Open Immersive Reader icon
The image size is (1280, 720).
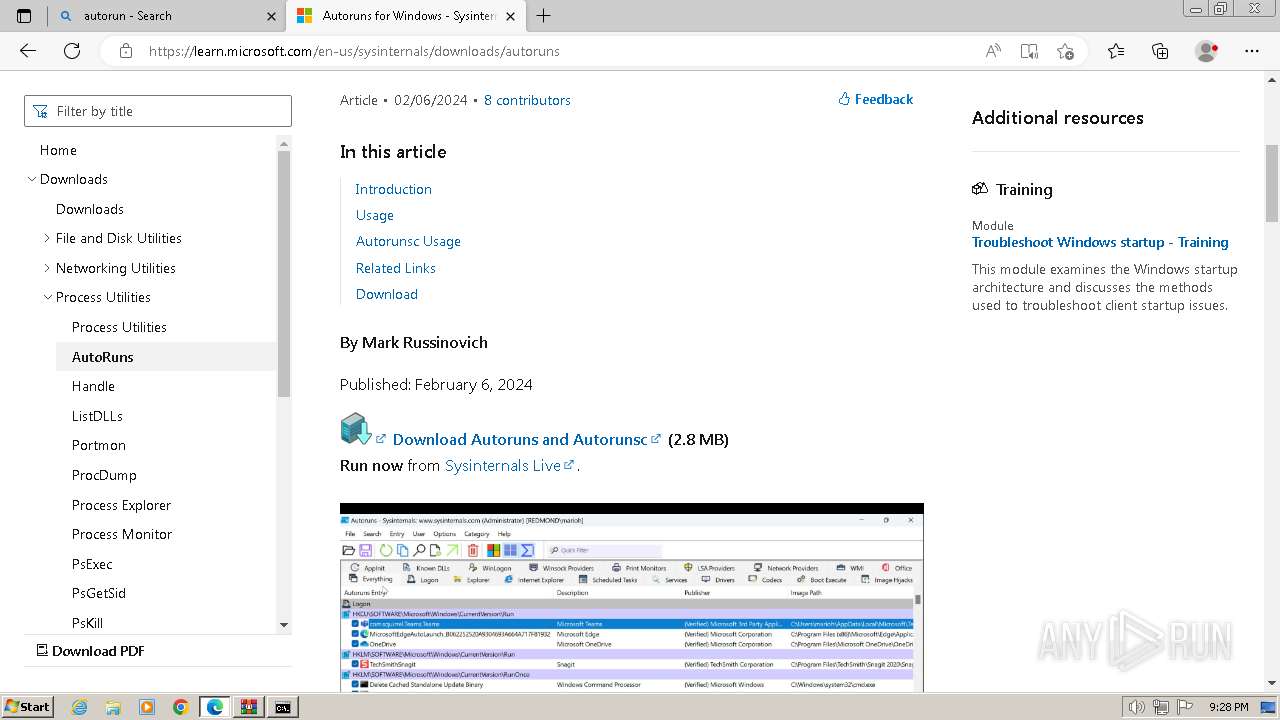click(x=1029, y=51)
